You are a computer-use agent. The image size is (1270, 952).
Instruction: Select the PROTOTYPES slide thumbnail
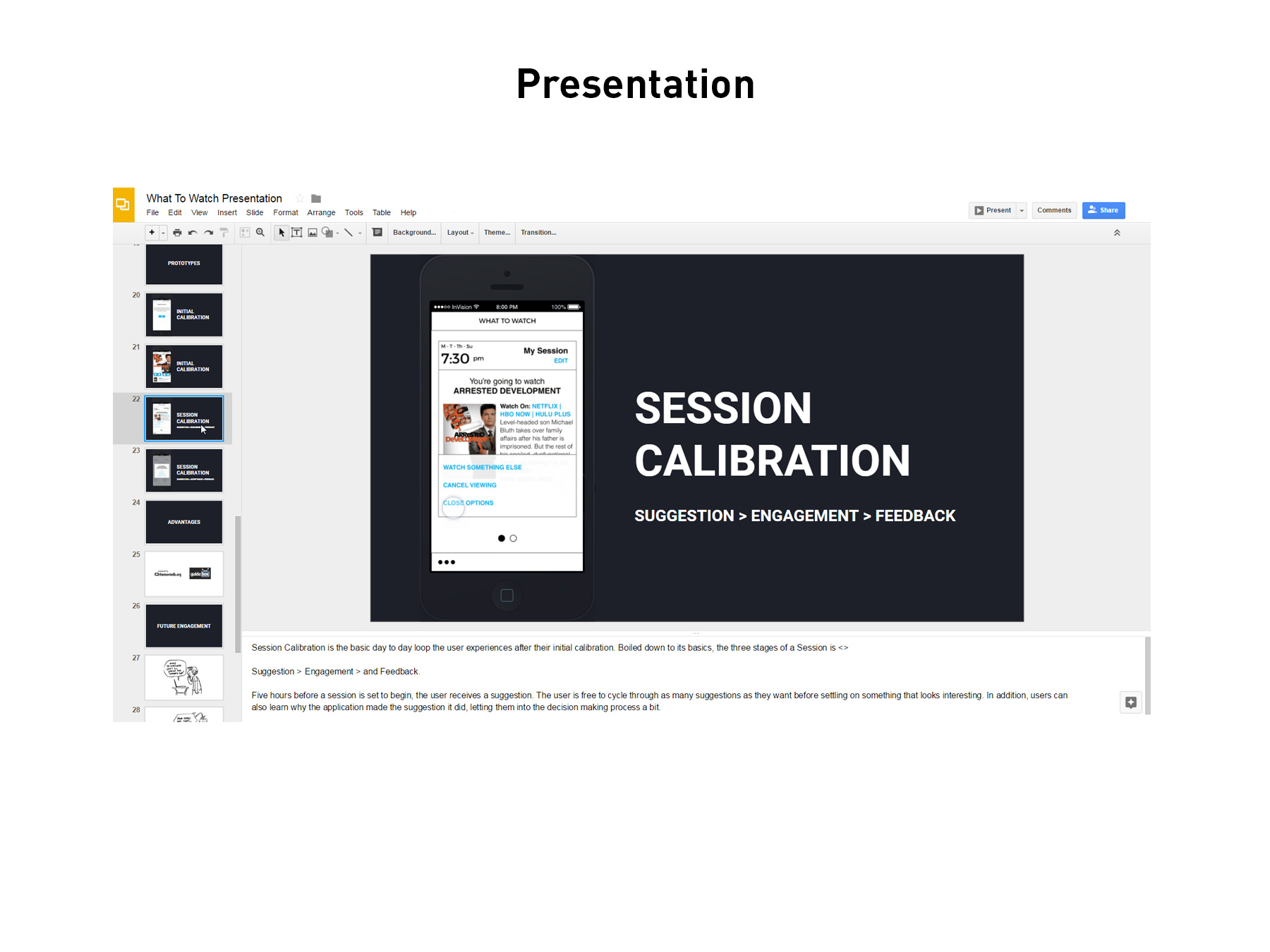pos(184,264)
